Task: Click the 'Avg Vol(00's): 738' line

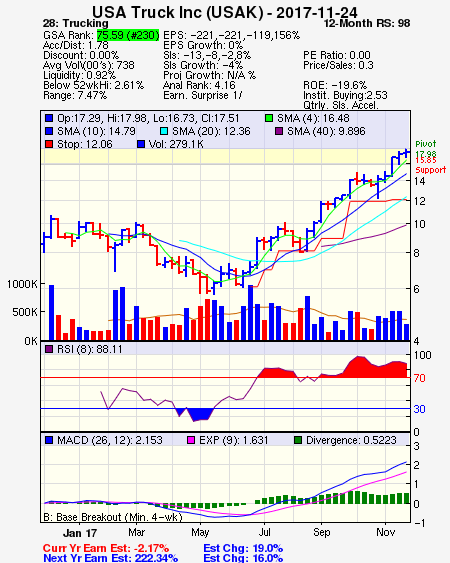Action: tap(89, 65)
